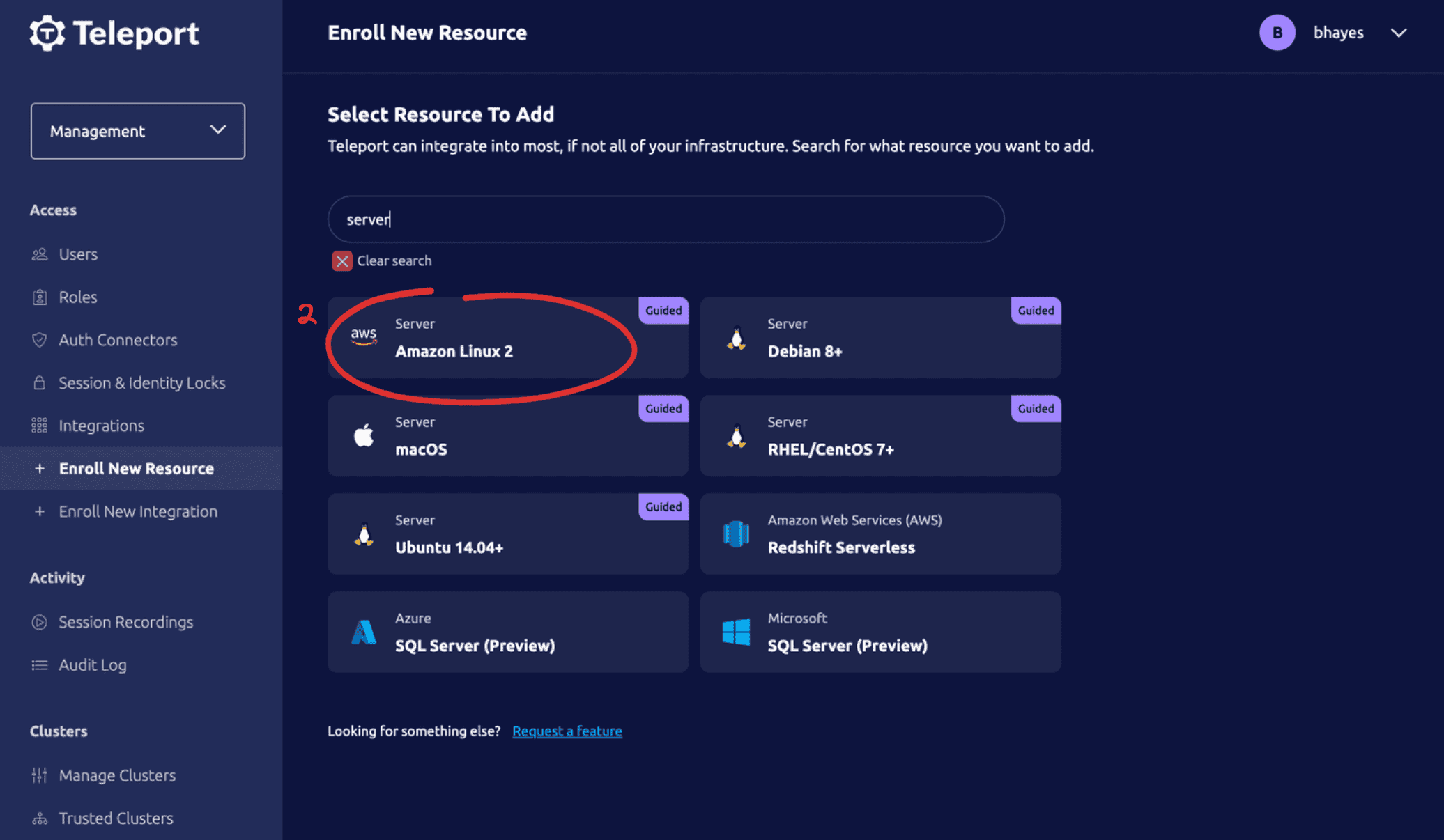The image size is (1444, 840).
Task: Click the Users people icon
Action: point(40,254)
